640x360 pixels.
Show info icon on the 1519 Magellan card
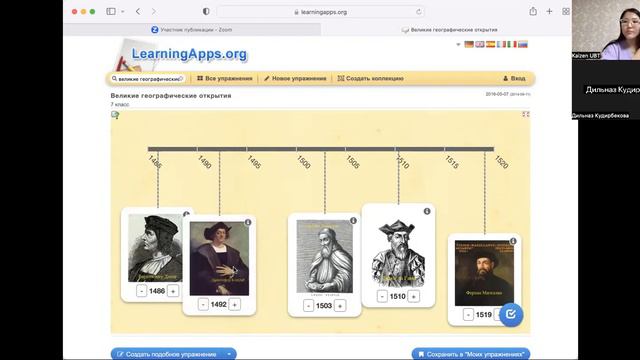click(513, 241)
